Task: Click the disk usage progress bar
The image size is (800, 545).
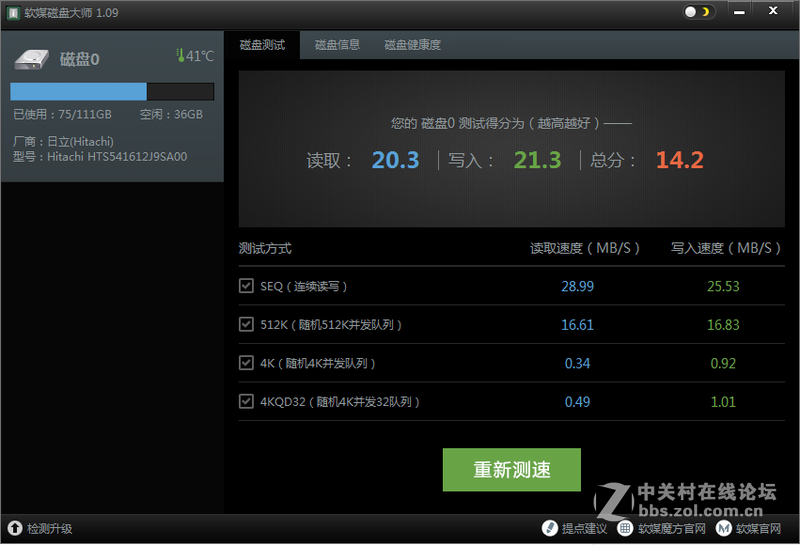Action: [x=112, y=92]
